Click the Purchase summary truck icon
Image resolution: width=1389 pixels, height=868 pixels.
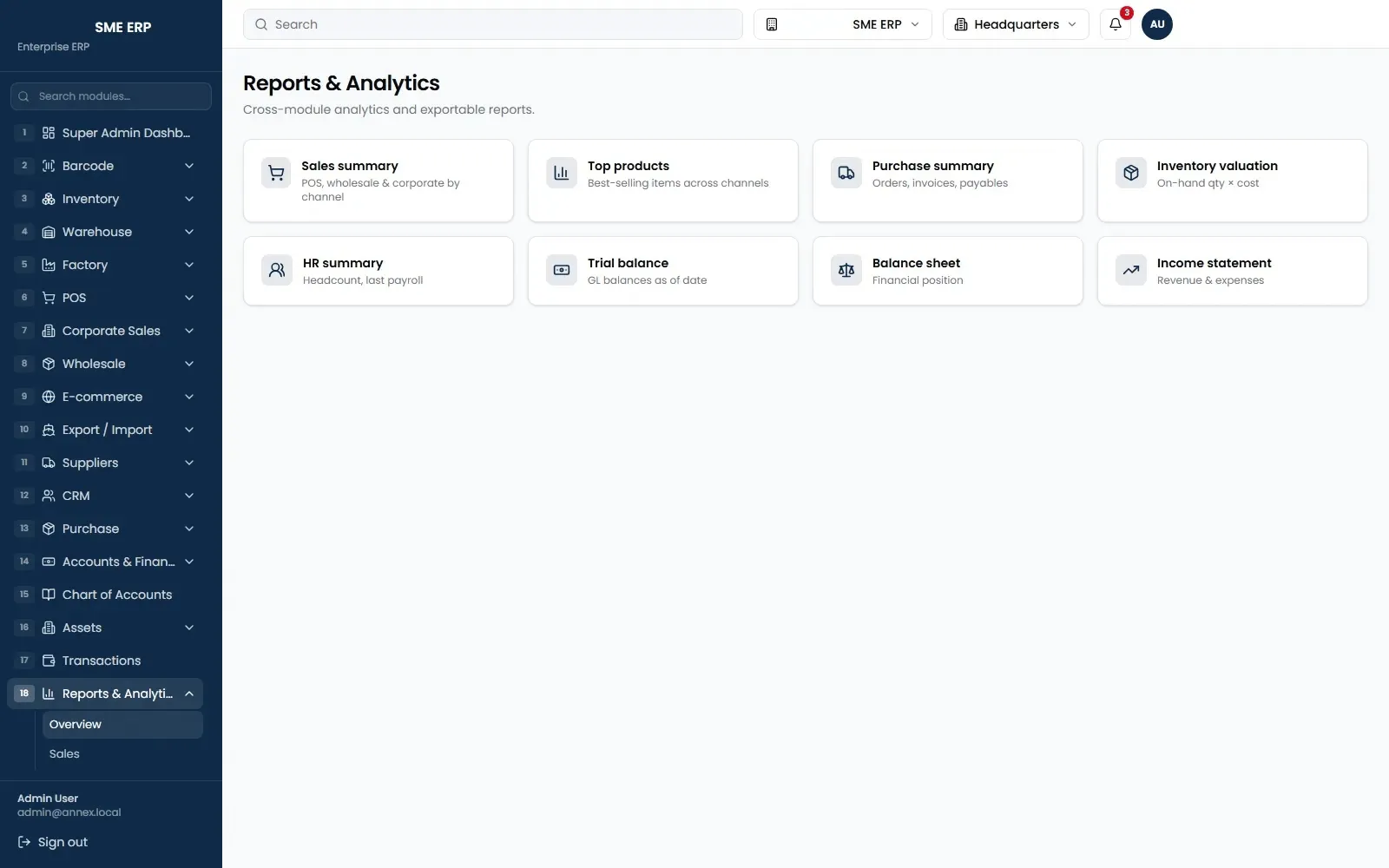point(846,173)
